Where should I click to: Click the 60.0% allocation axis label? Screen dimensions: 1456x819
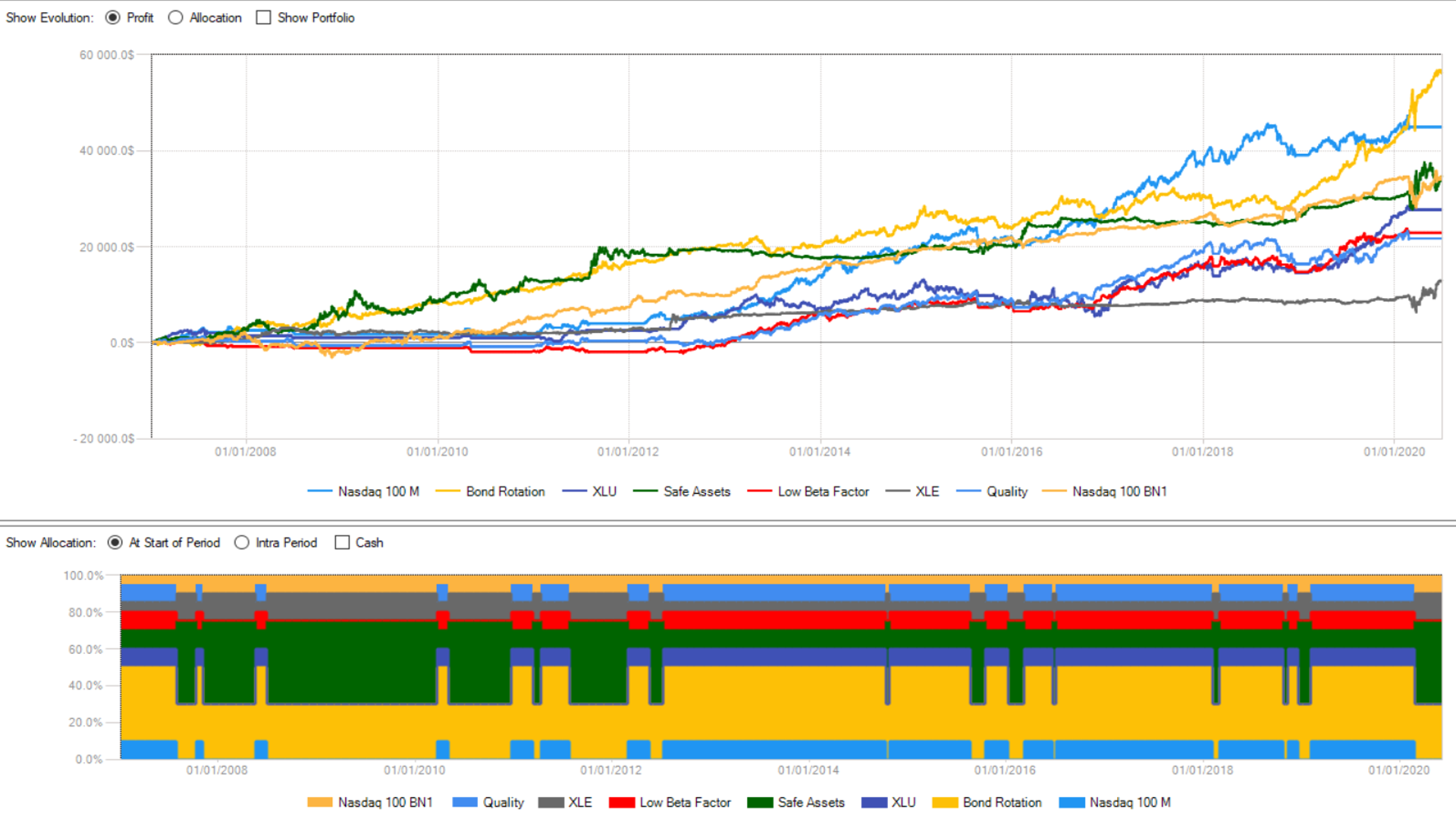86,649
